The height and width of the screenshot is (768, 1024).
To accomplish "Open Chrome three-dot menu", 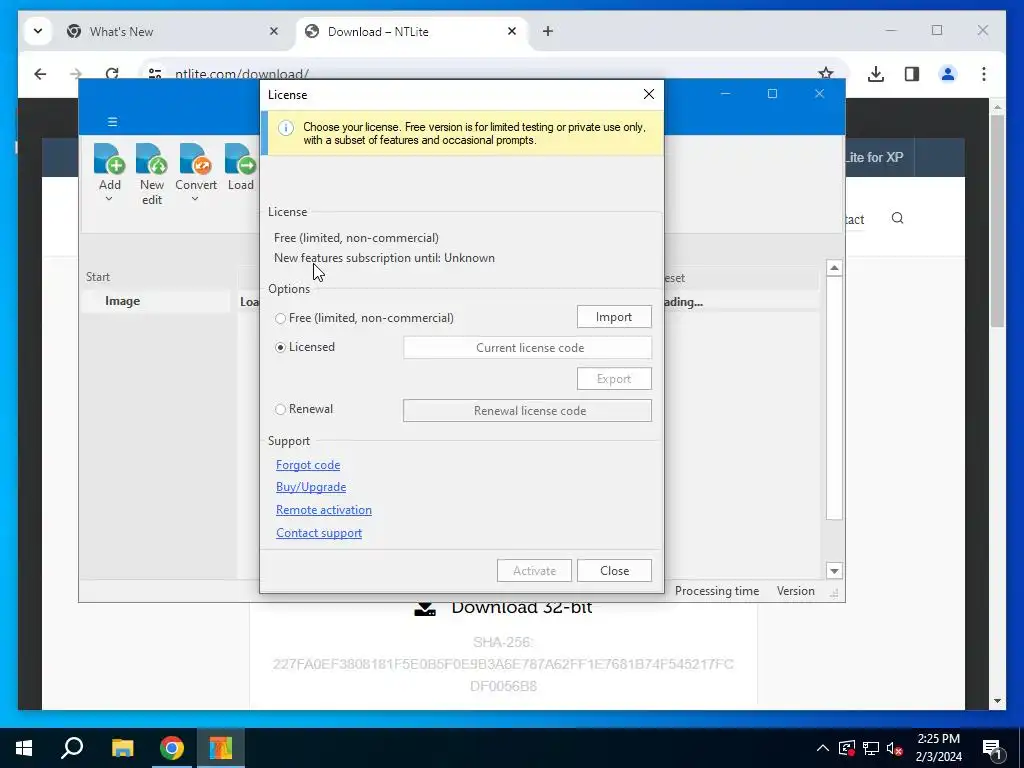I will click(x=984, y=74).
